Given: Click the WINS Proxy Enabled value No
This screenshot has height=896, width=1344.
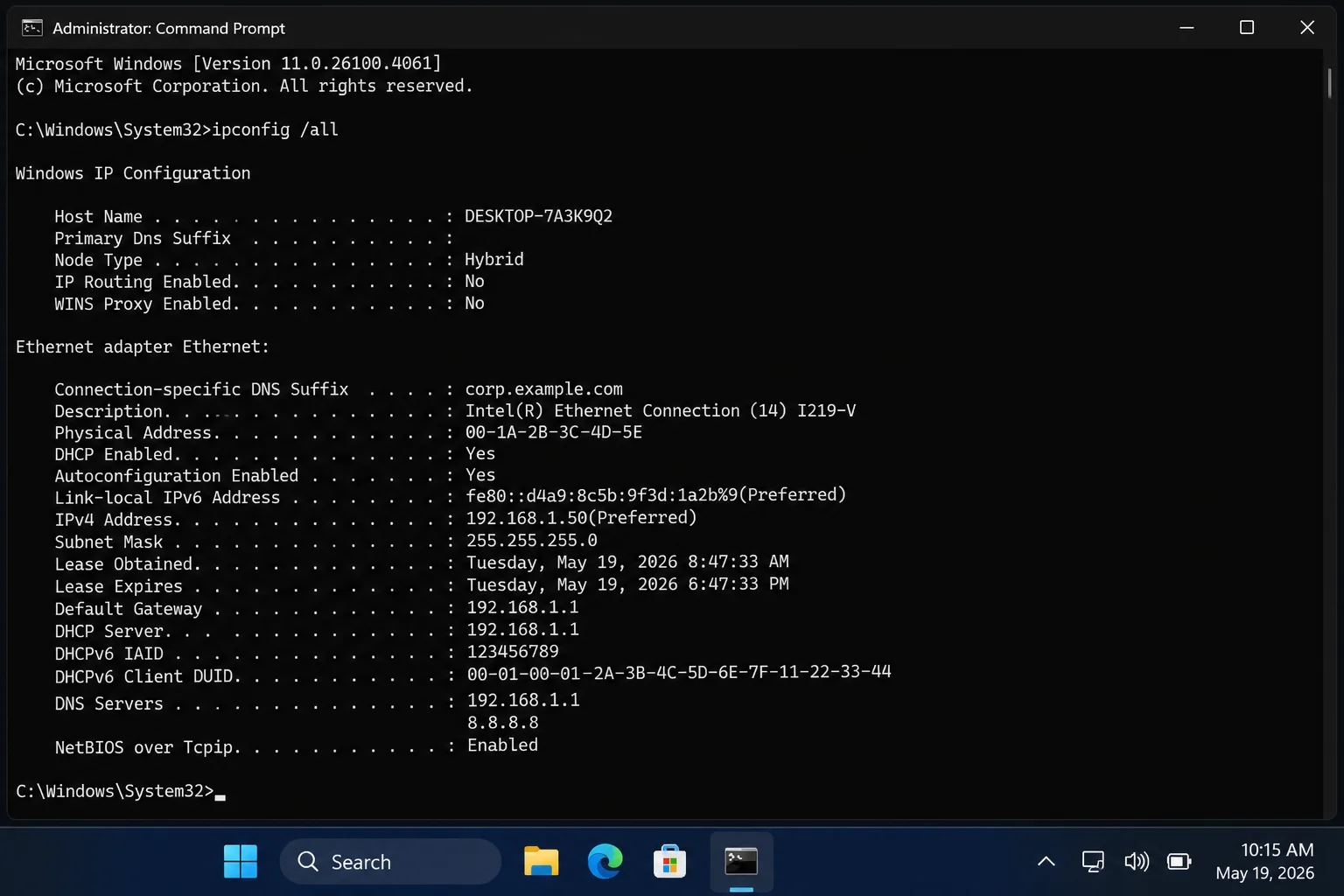Looking at the screenshot, I should pyautogui.click(x=474, y=303).
